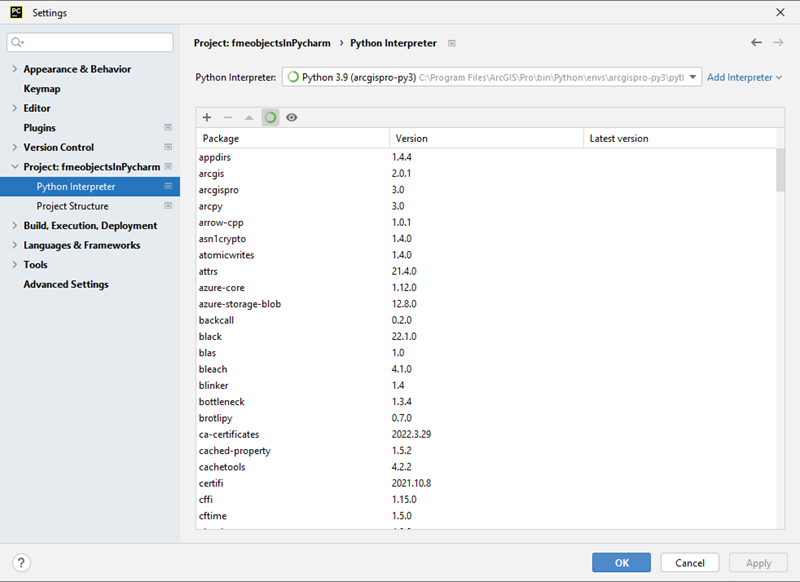Navigate forward using the right arrow icon

pos(779,43)
